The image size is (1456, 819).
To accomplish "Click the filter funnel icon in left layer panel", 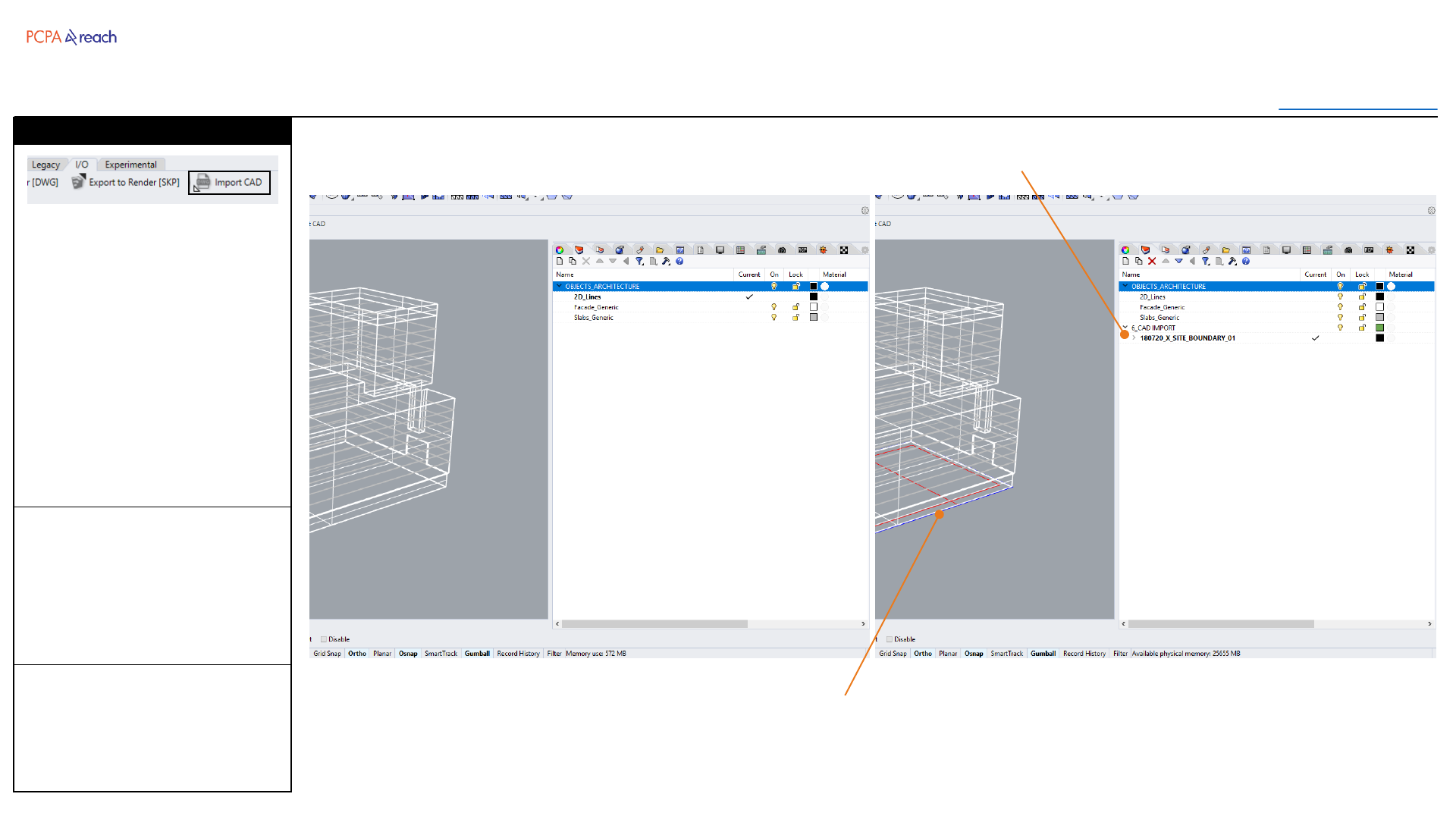I will point(639,262).
